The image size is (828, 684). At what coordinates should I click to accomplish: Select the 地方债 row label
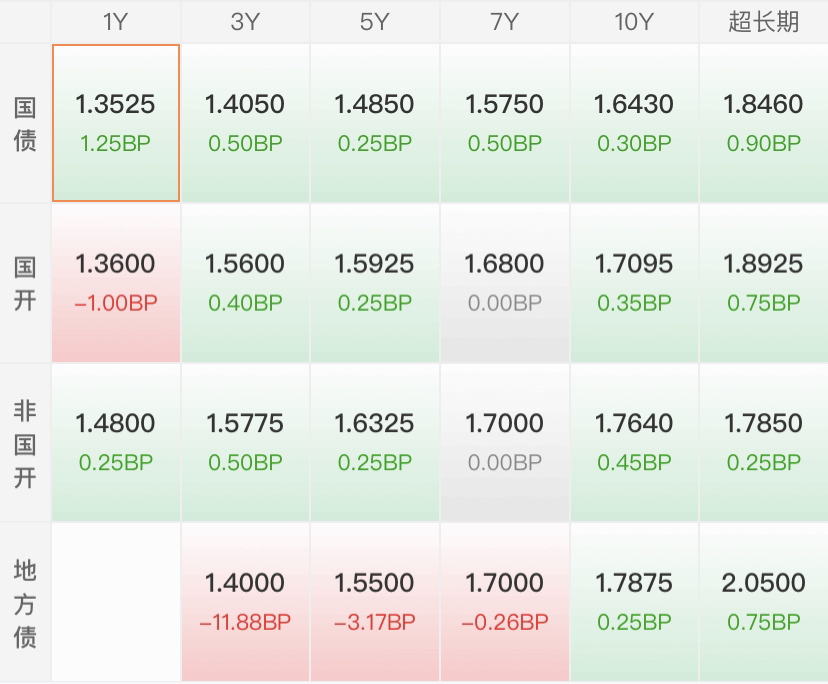(x=25, y=602)
